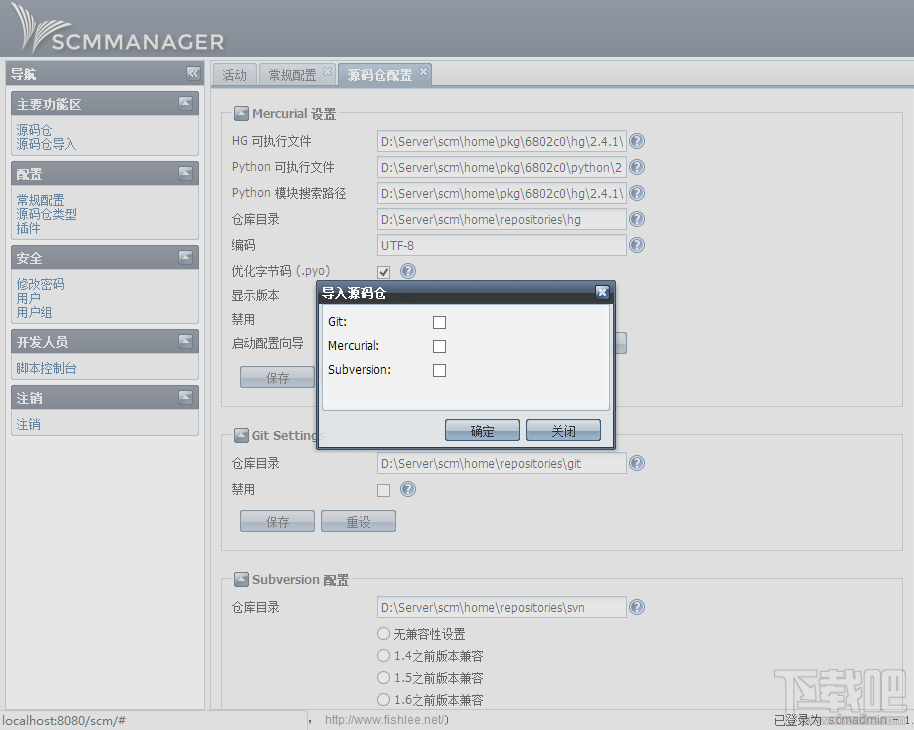Toggle the Git 禁用 checkbox

[384, 490]
